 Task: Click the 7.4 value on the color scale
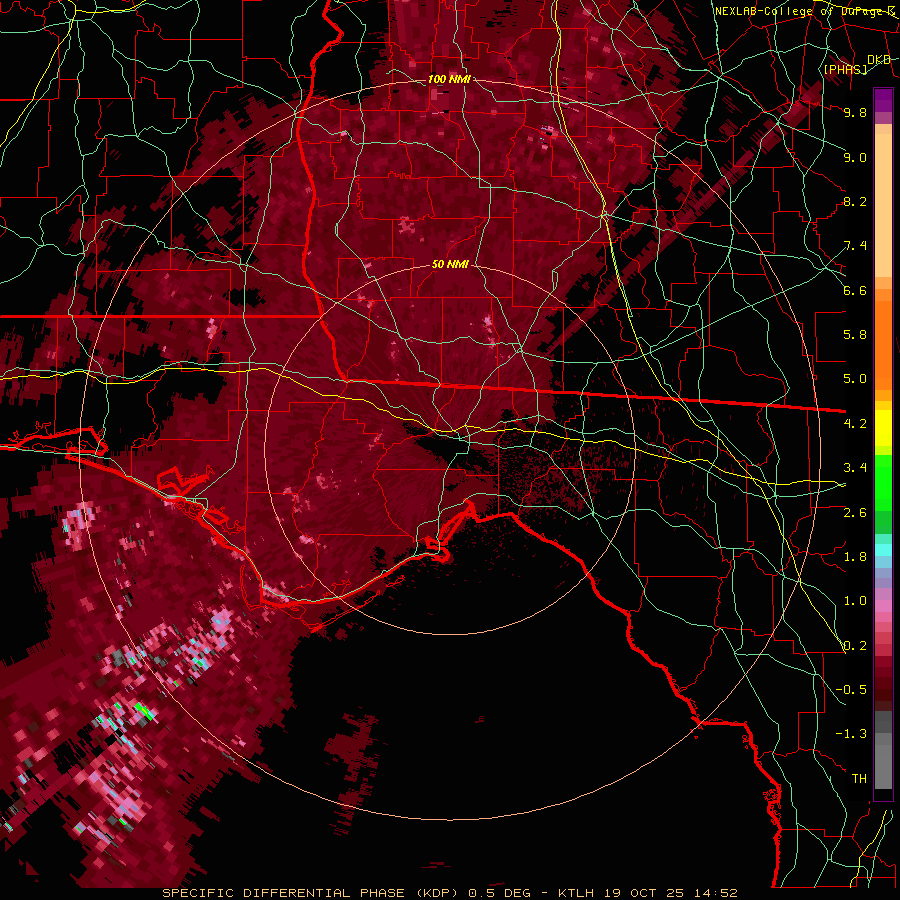(855, 246)
